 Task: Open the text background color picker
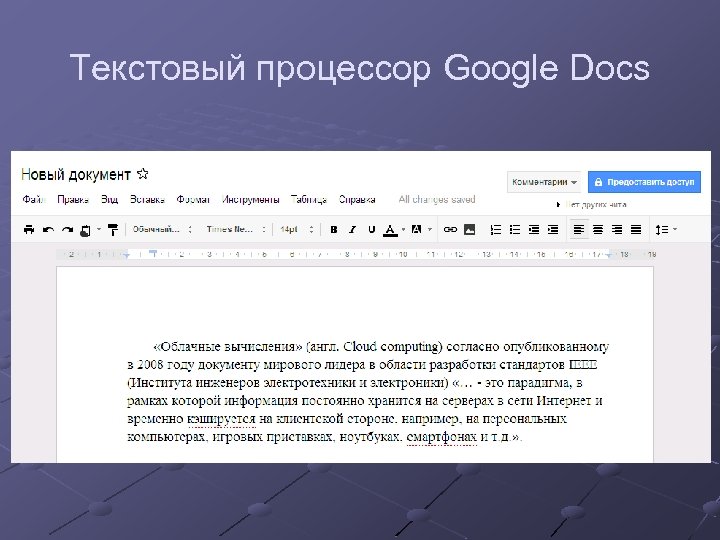tap(416, 229)
